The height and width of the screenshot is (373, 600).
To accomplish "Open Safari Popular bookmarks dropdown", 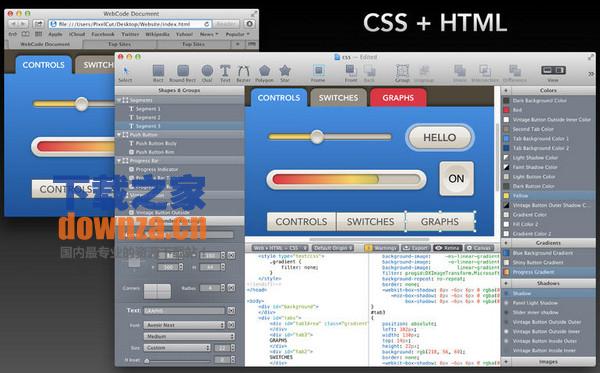I will [237, 34].
